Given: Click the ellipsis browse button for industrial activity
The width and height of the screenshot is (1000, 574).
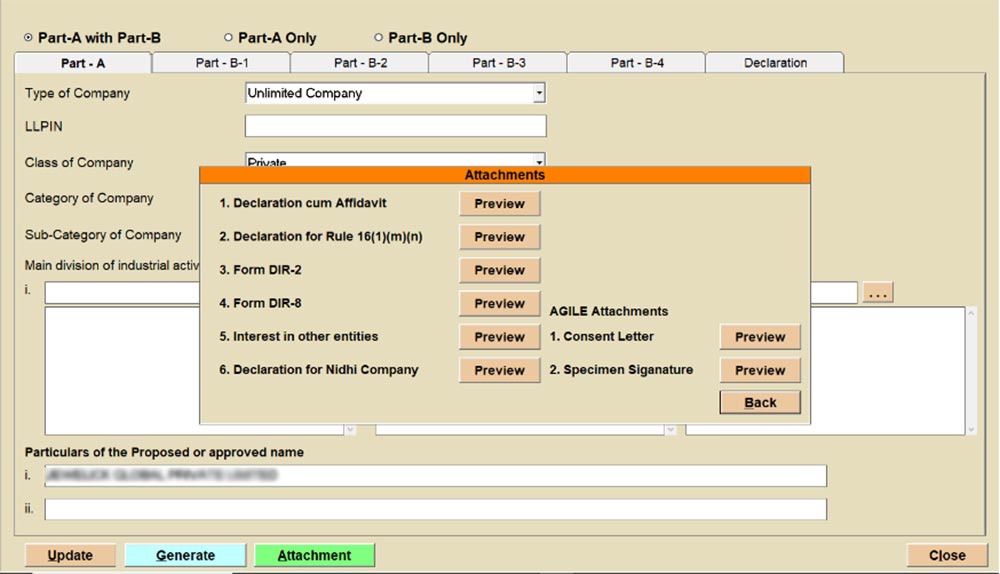Looking at the screenshot, I should (878, 294).
